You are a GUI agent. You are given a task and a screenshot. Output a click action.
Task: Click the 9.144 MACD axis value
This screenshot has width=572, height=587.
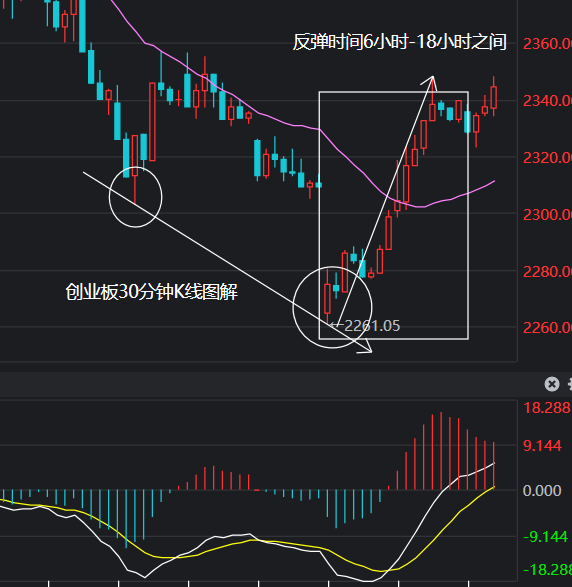542,445
